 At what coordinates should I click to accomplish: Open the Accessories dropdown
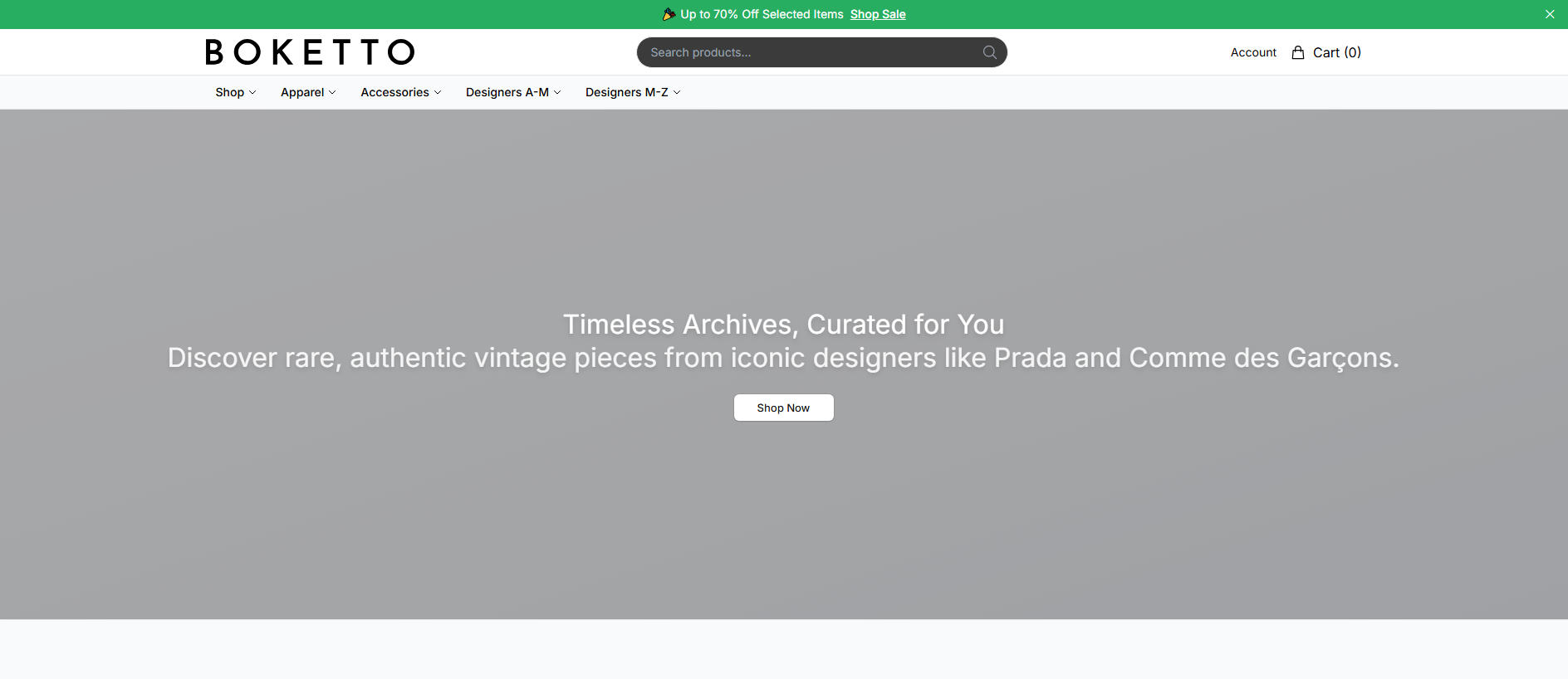click(401, 92)
